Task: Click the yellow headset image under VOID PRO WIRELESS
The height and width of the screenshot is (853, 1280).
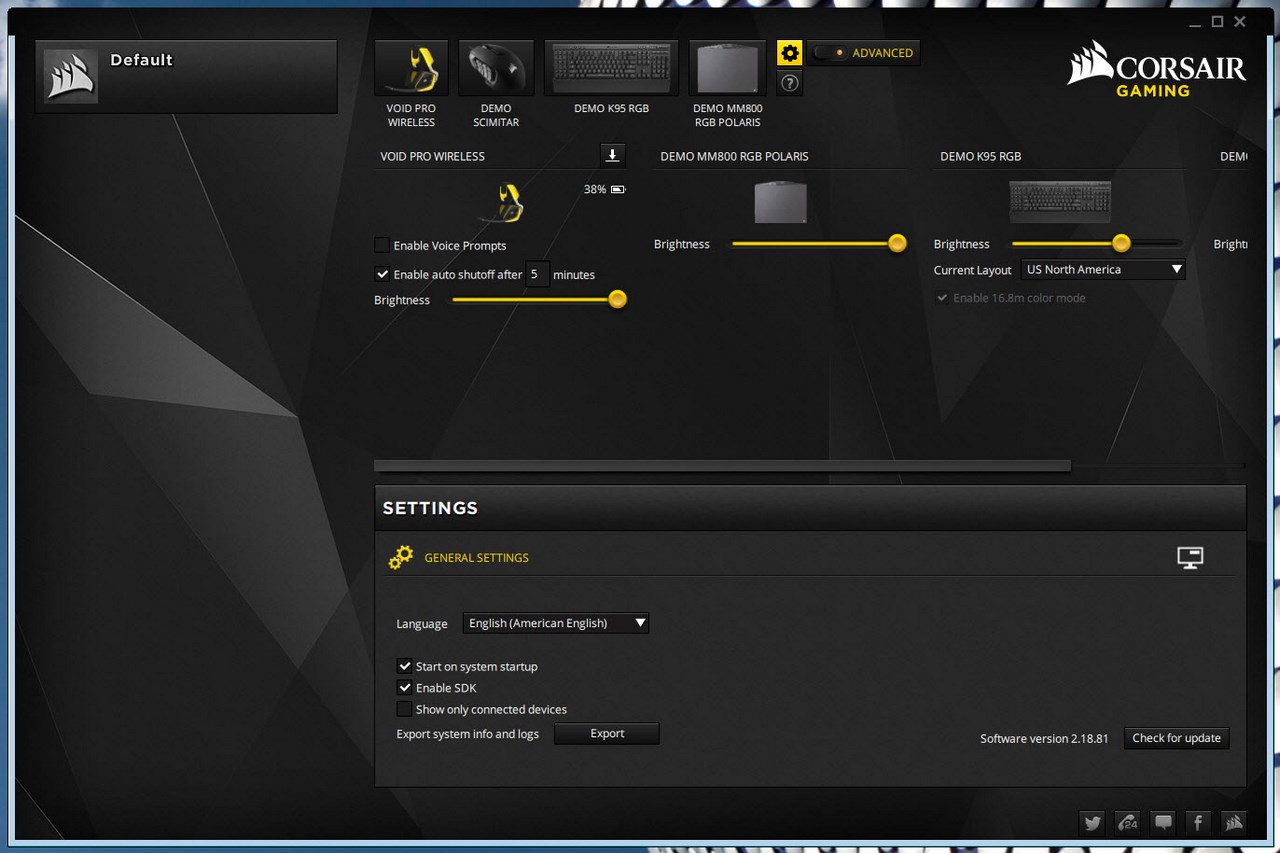Action: pos(503,203)
